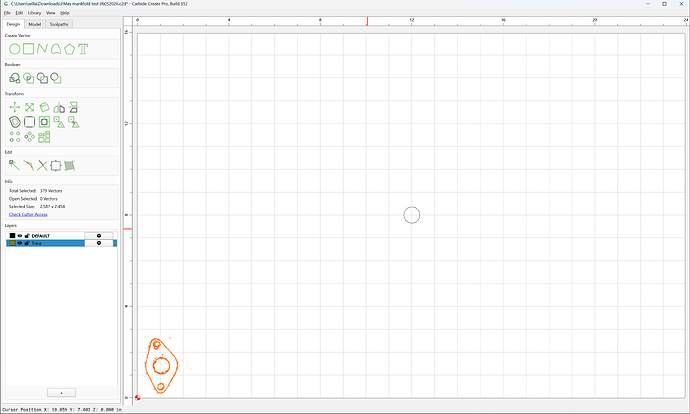
Task: Open the File menu
Action: (7, 13)
